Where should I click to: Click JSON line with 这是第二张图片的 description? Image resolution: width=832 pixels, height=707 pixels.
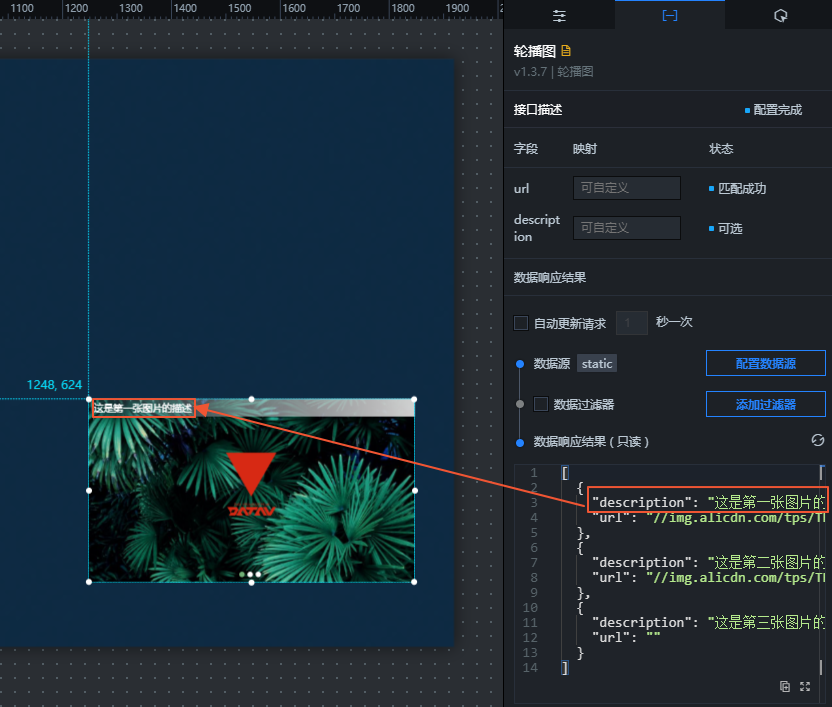pyautogui.click(x=708, y=562)
